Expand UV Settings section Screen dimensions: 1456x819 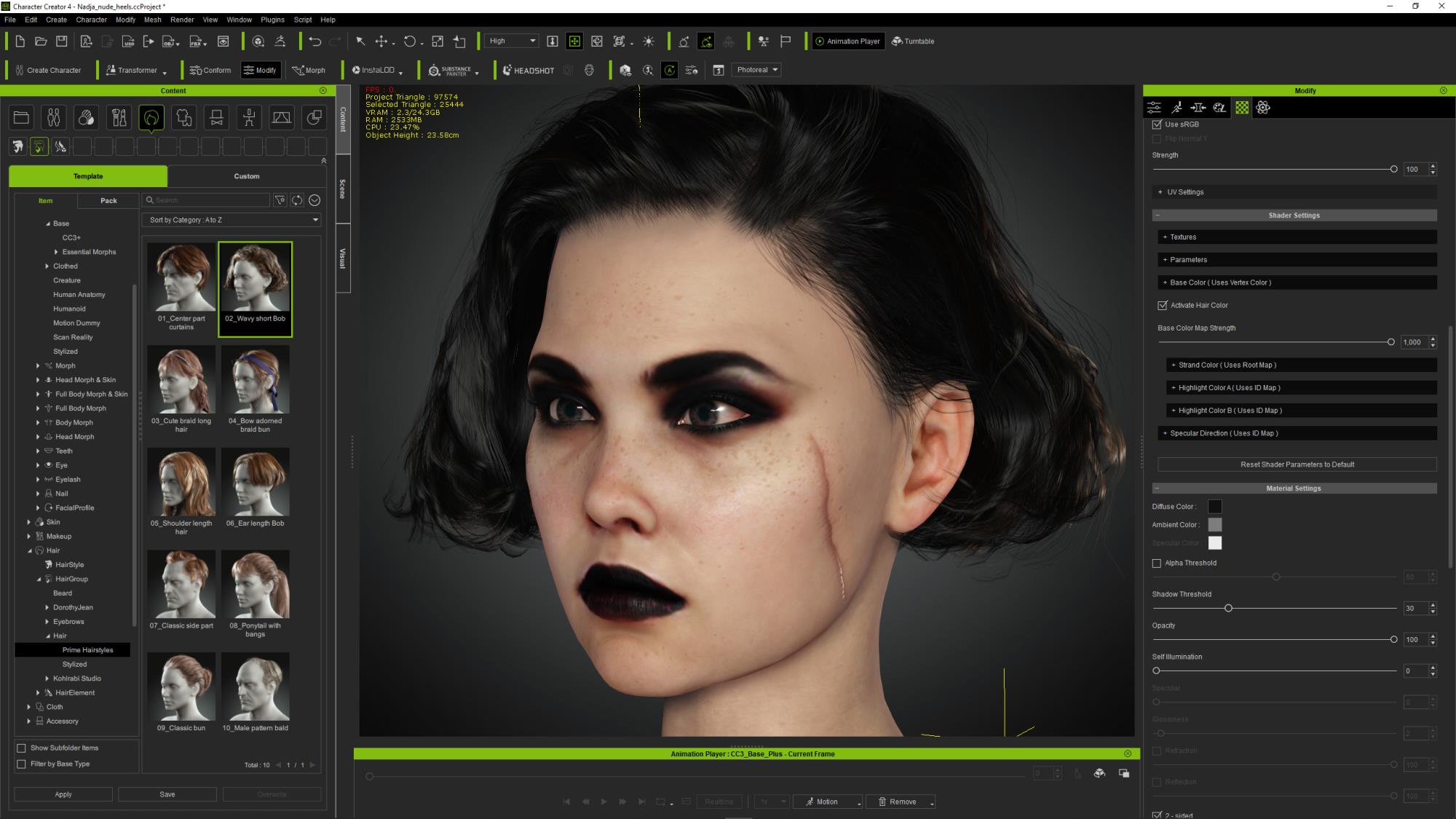[x=1294, y=192]
